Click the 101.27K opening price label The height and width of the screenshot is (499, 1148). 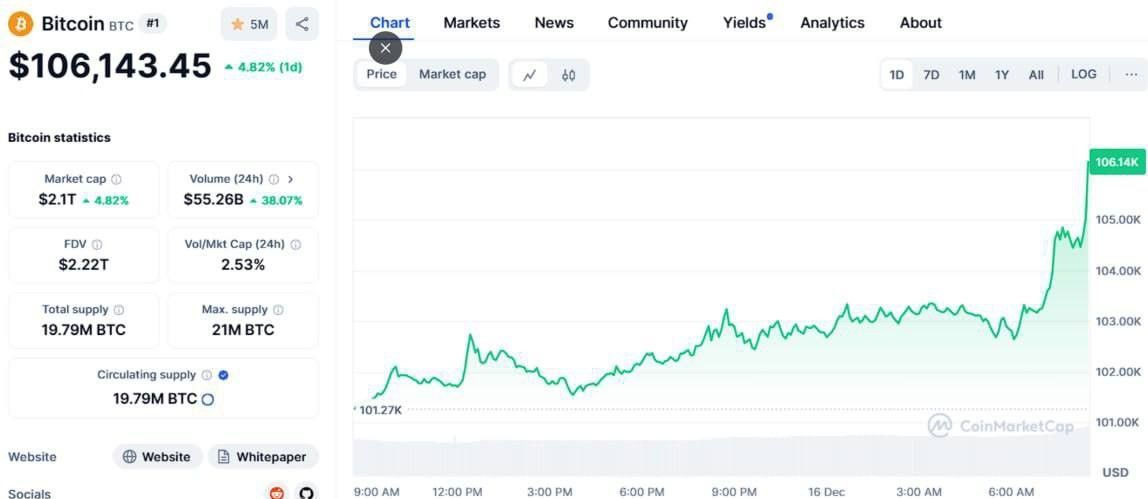pyautogui.click(x=381, y=410)
